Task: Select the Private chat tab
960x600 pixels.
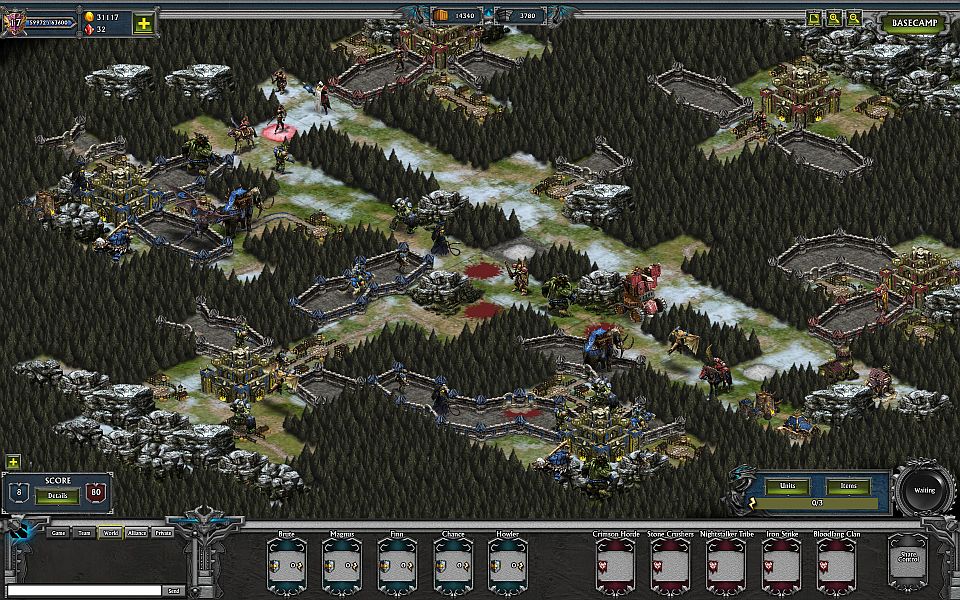Action: [x=162, y=533]
